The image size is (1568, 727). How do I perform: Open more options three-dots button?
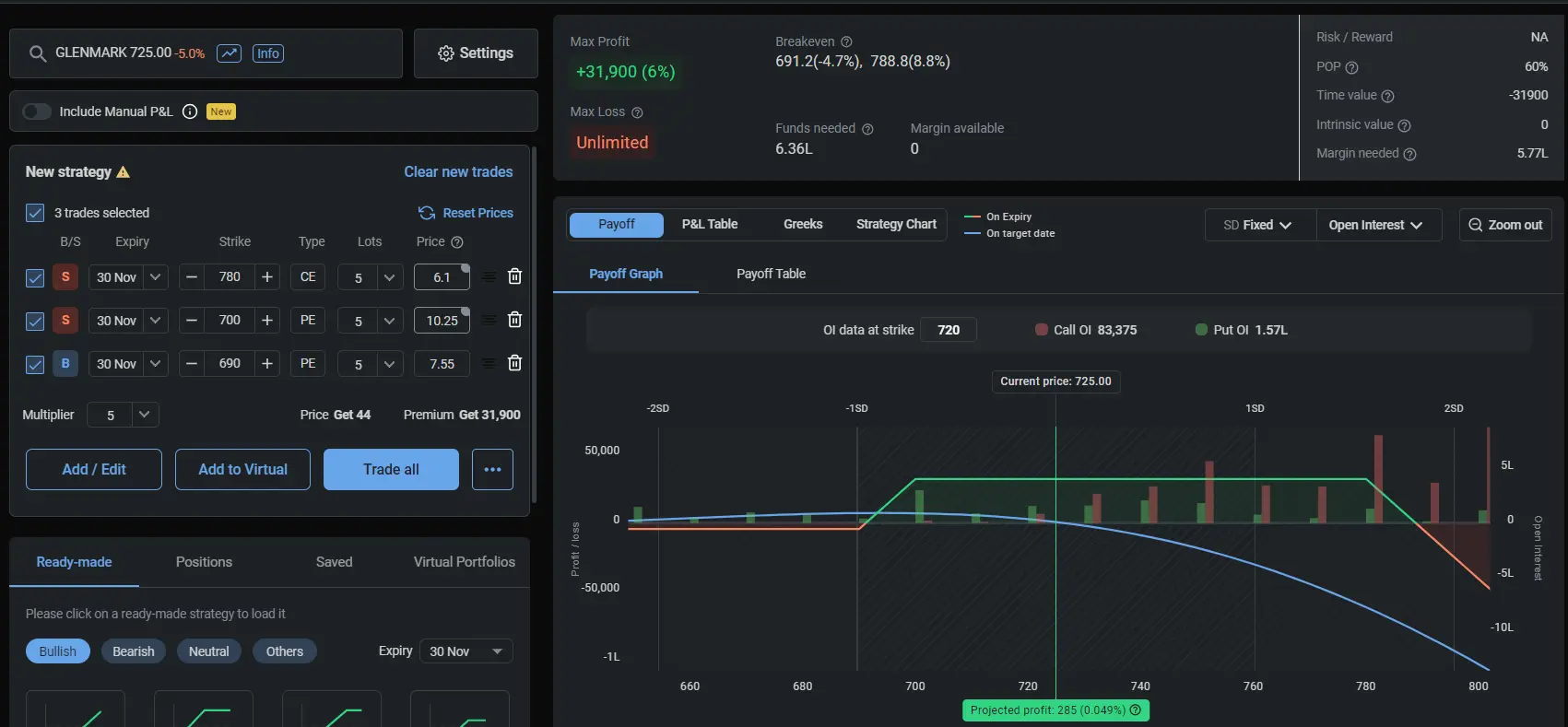point(492,469)
